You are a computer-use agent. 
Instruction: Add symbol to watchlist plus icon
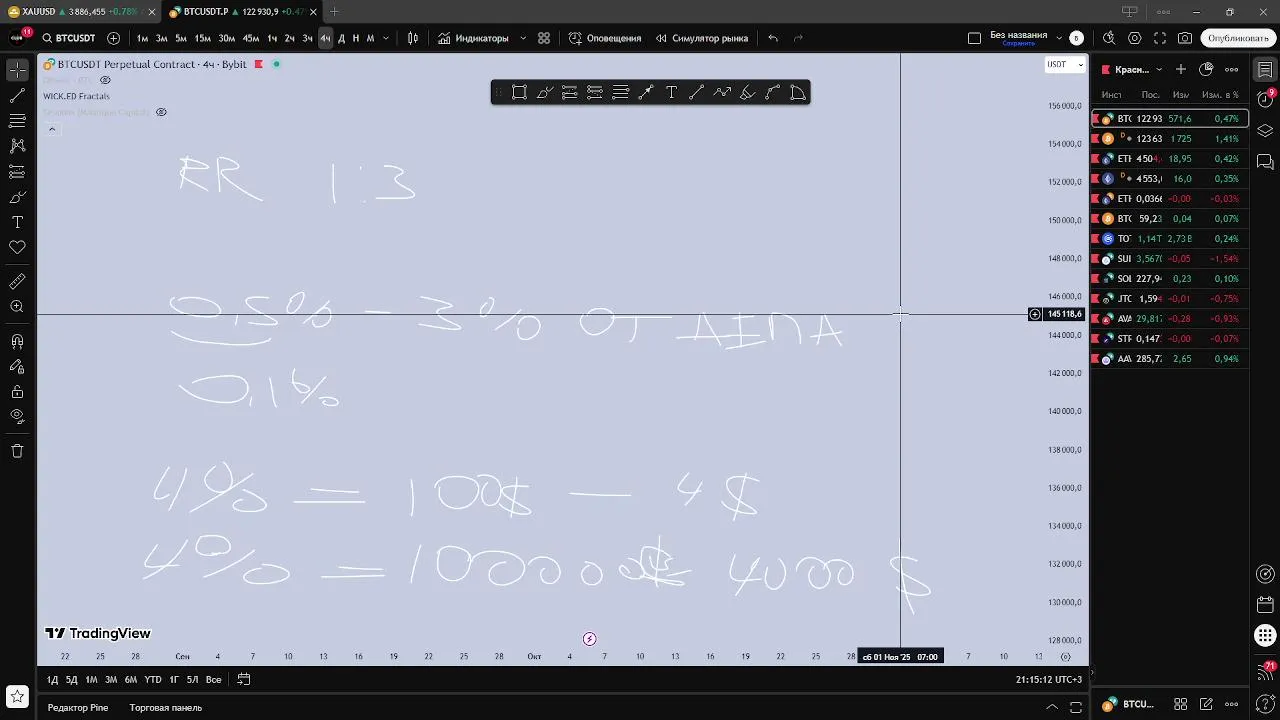coord(1181,69)
